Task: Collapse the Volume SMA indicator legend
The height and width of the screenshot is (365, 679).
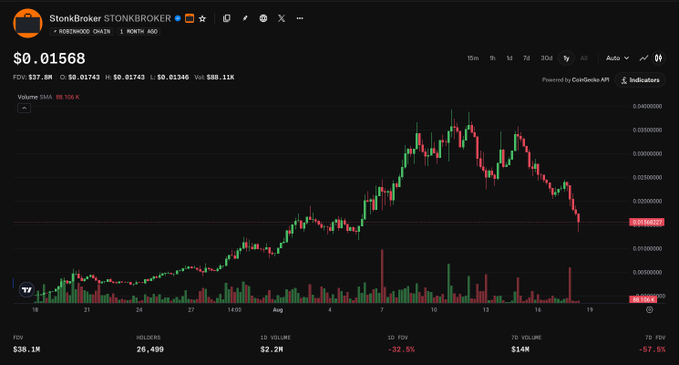Action: [24, 108]
